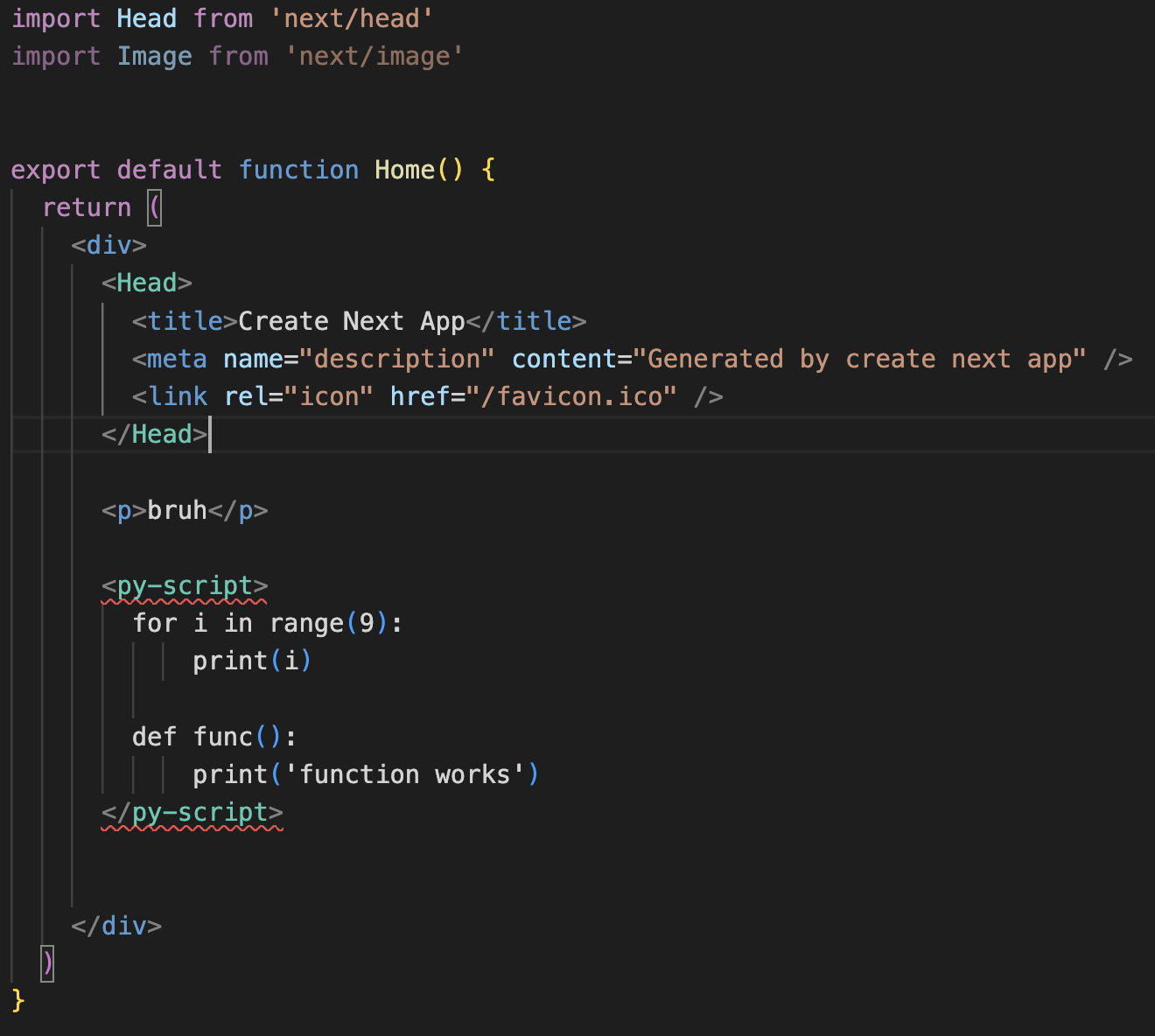Click the Home function name
Viewport: 1155px width, 1036px height.
point(404,170)
